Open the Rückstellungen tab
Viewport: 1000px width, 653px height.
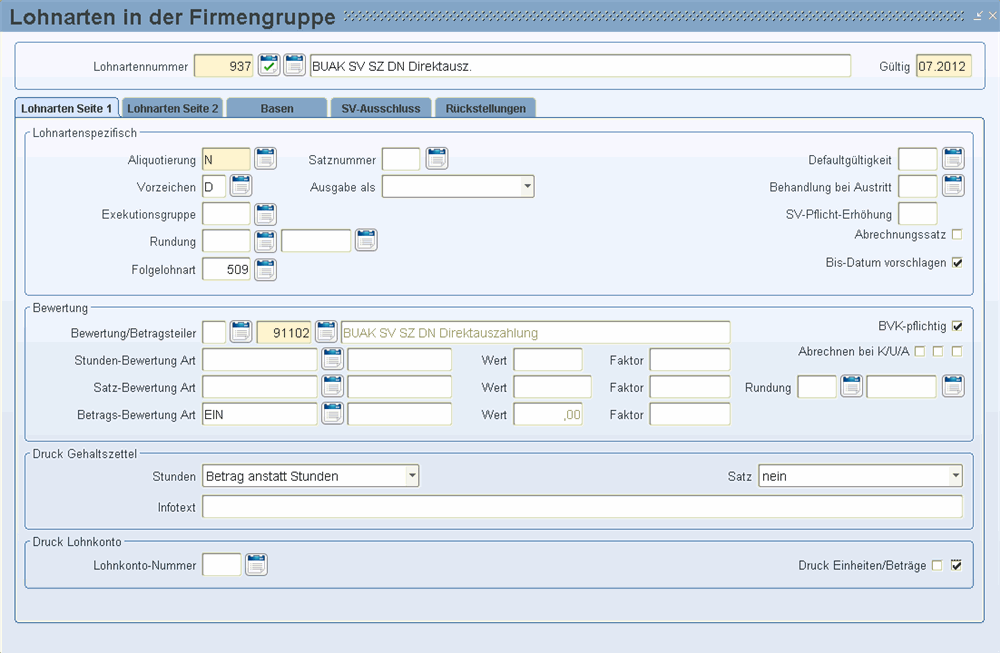point(485,108)
